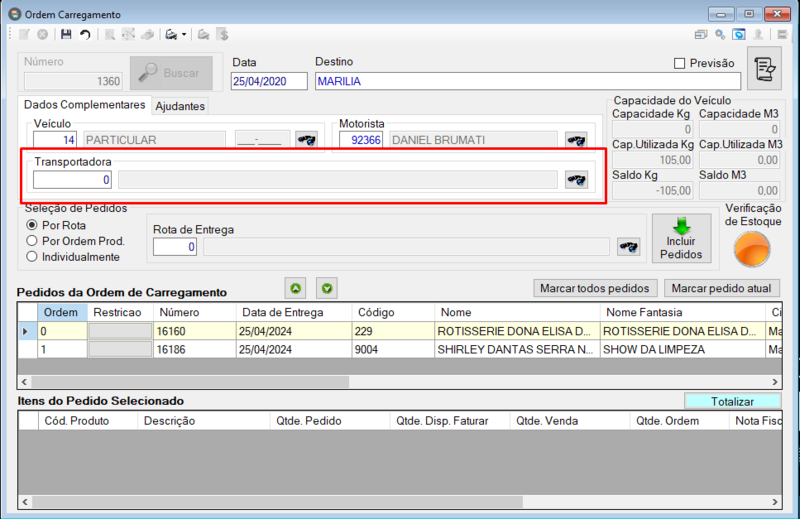Click Marcar todos pedidos button
The width and height of the screenshot is (800, 519).
click(595, 288)
